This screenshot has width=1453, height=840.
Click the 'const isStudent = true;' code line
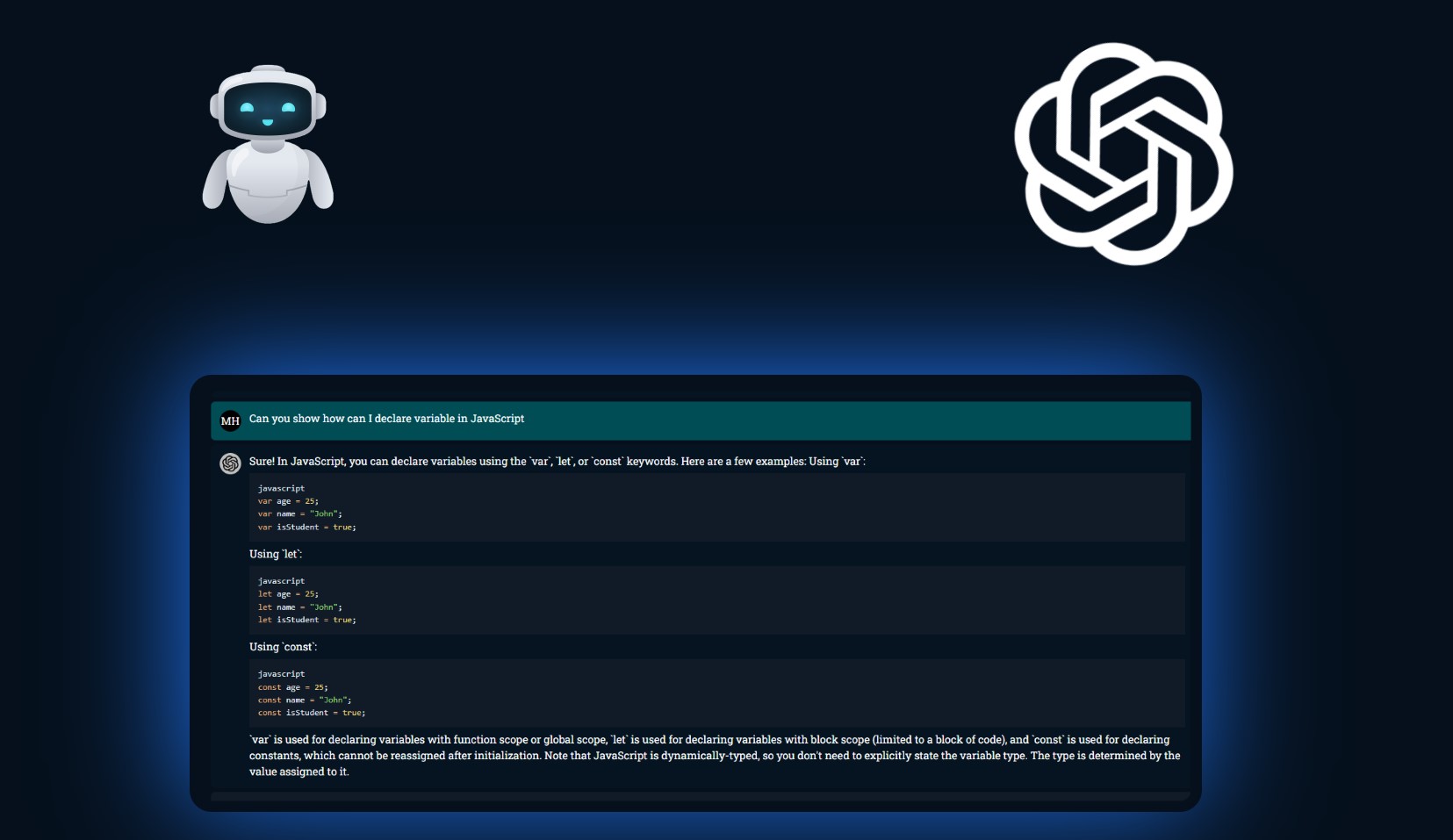pyautogui.click(x=311, y=713)
